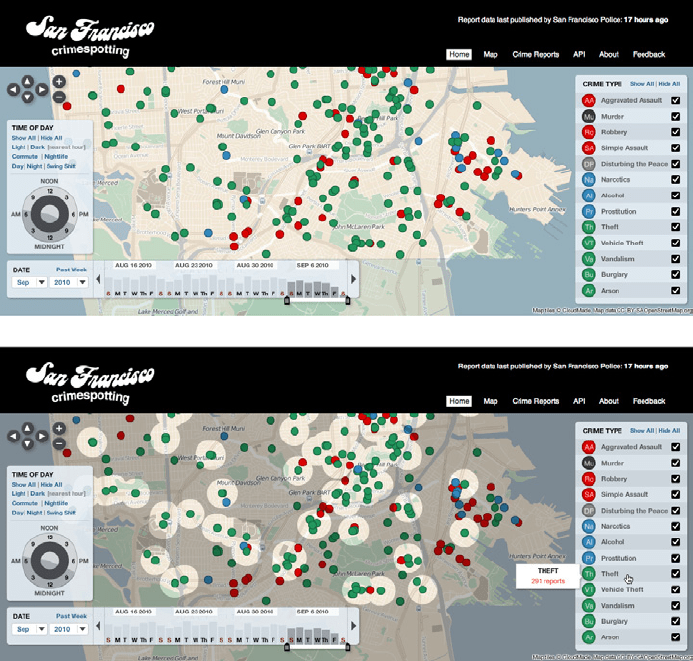Open the Sep month dropdown, top screenshot
Screen dimensions: 693x661
coord(29,282)
